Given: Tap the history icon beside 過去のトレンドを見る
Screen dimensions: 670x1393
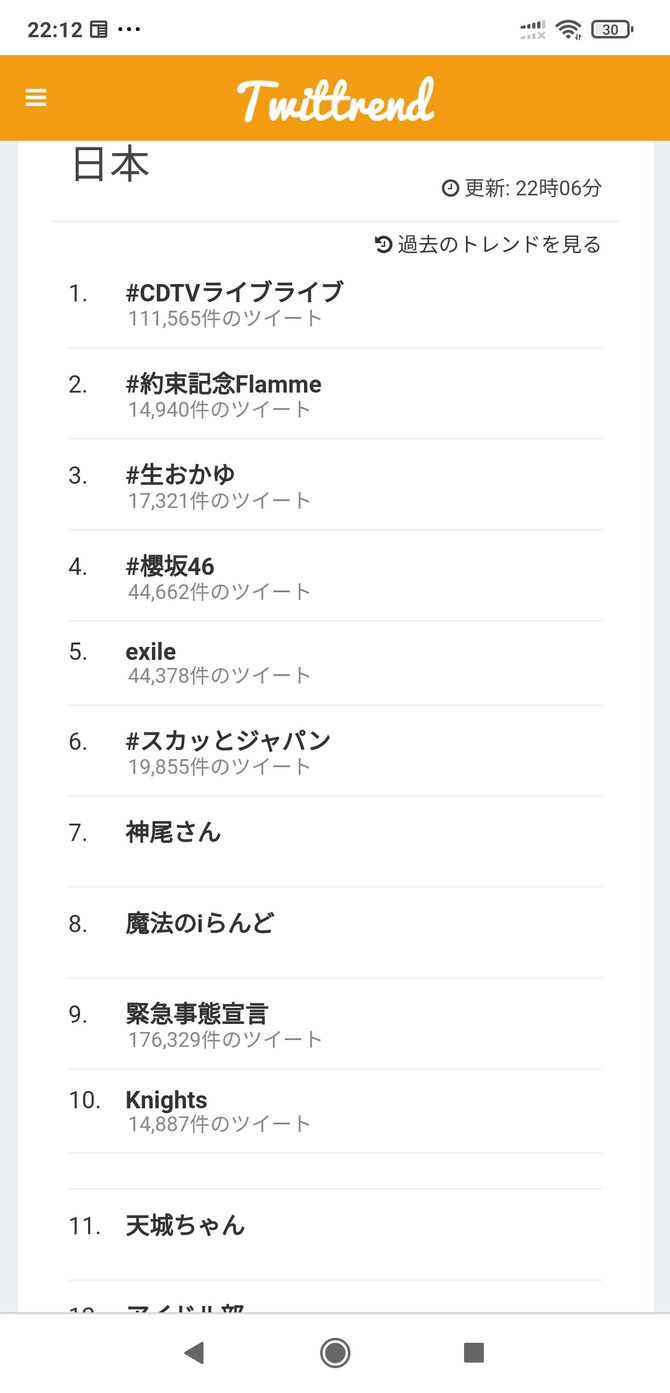Looking at the screenshot, I should point(383,244).
